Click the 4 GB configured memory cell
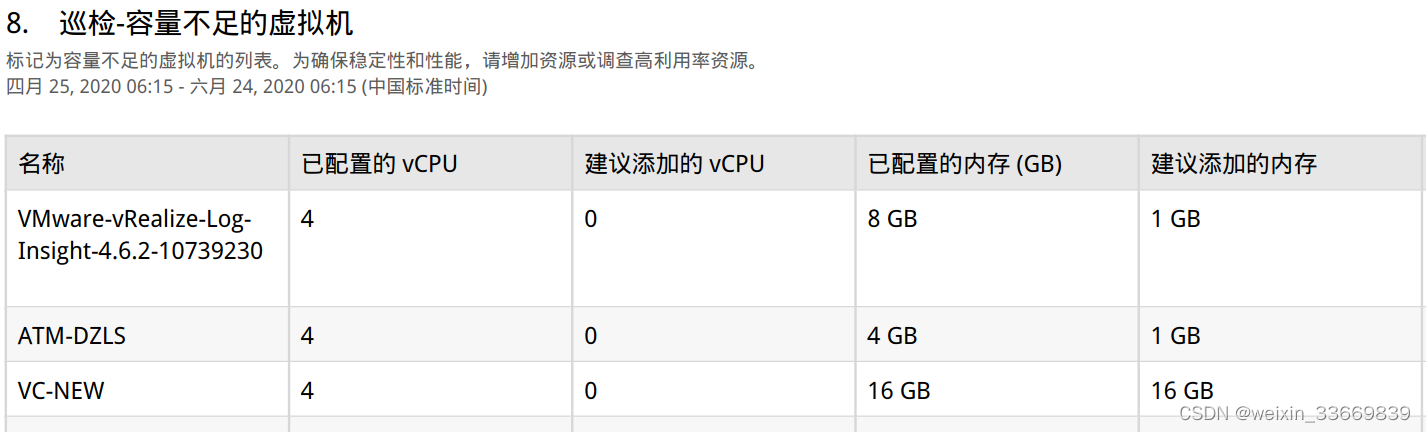Screen dimensions: 1426x432 892,336
